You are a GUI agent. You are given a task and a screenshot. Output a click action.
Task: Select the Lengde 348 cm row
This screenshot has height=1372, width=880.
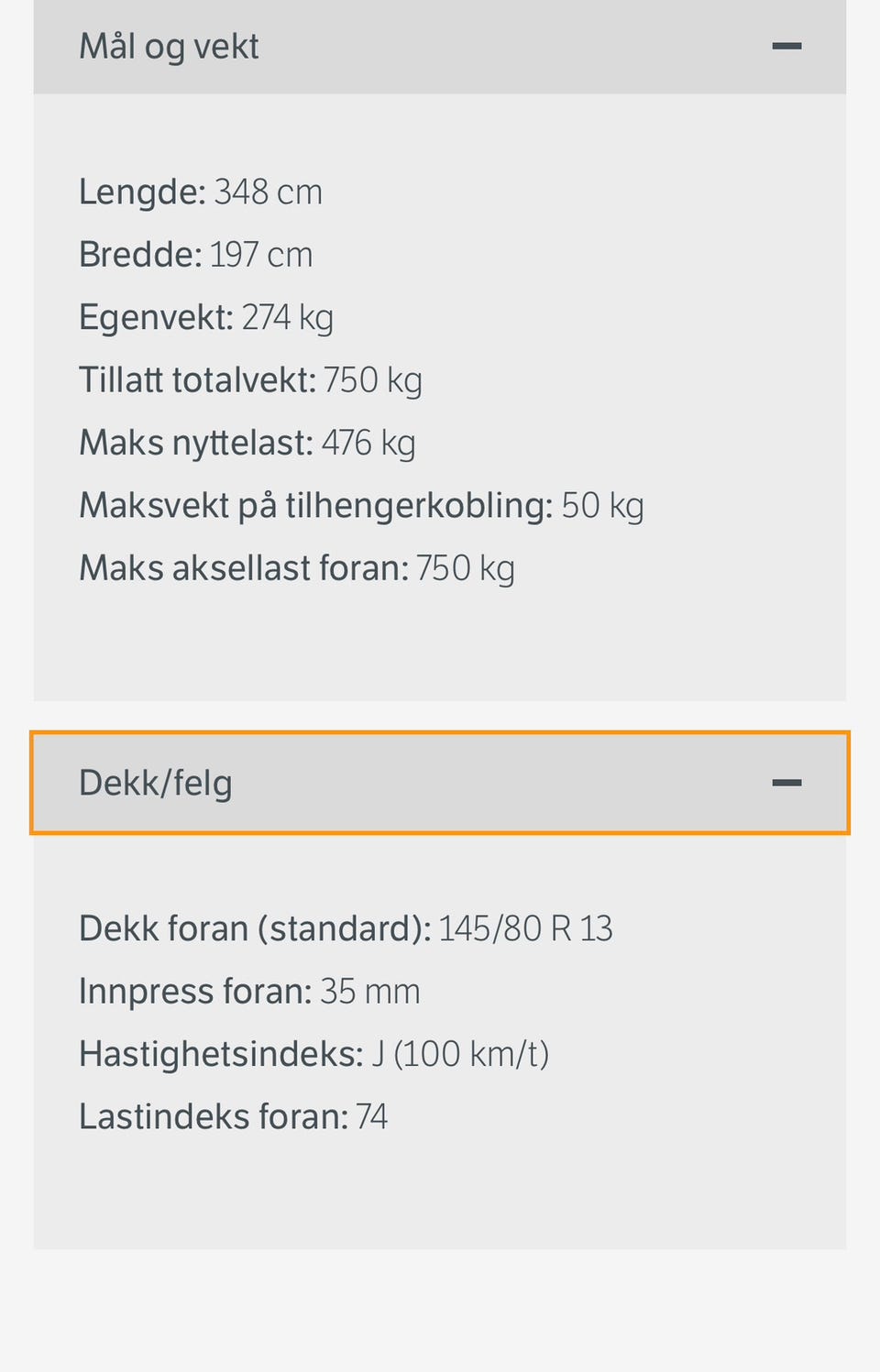click(201, 192)
